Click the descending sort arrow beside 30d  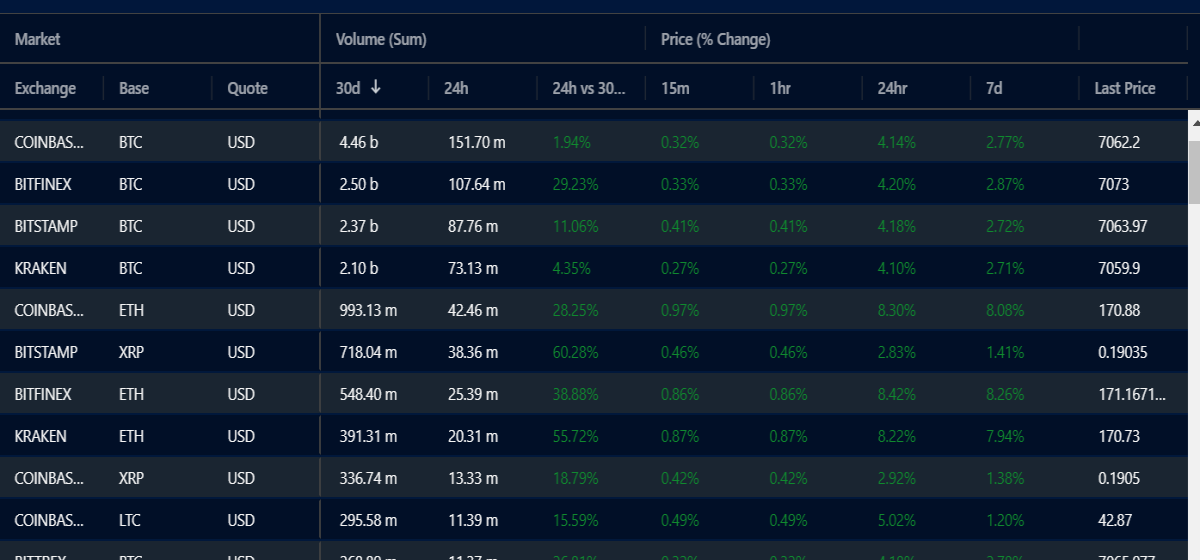click(375, 87)
